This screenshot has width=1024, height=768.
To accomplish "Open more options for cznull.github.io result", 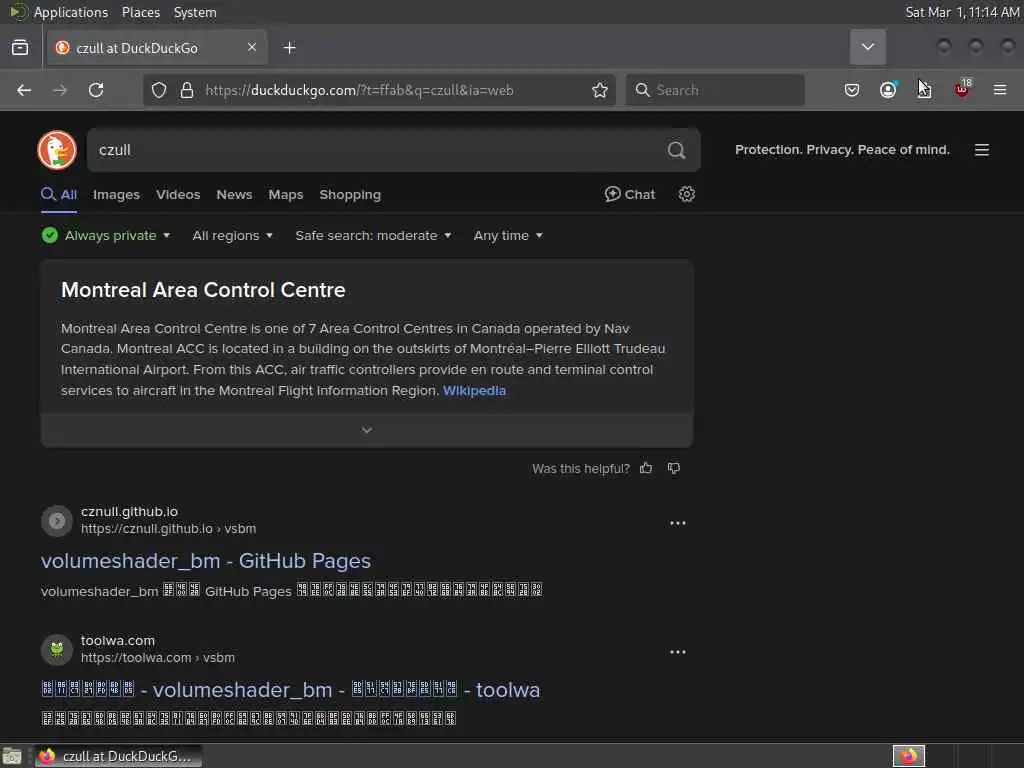I will point(678,523).
